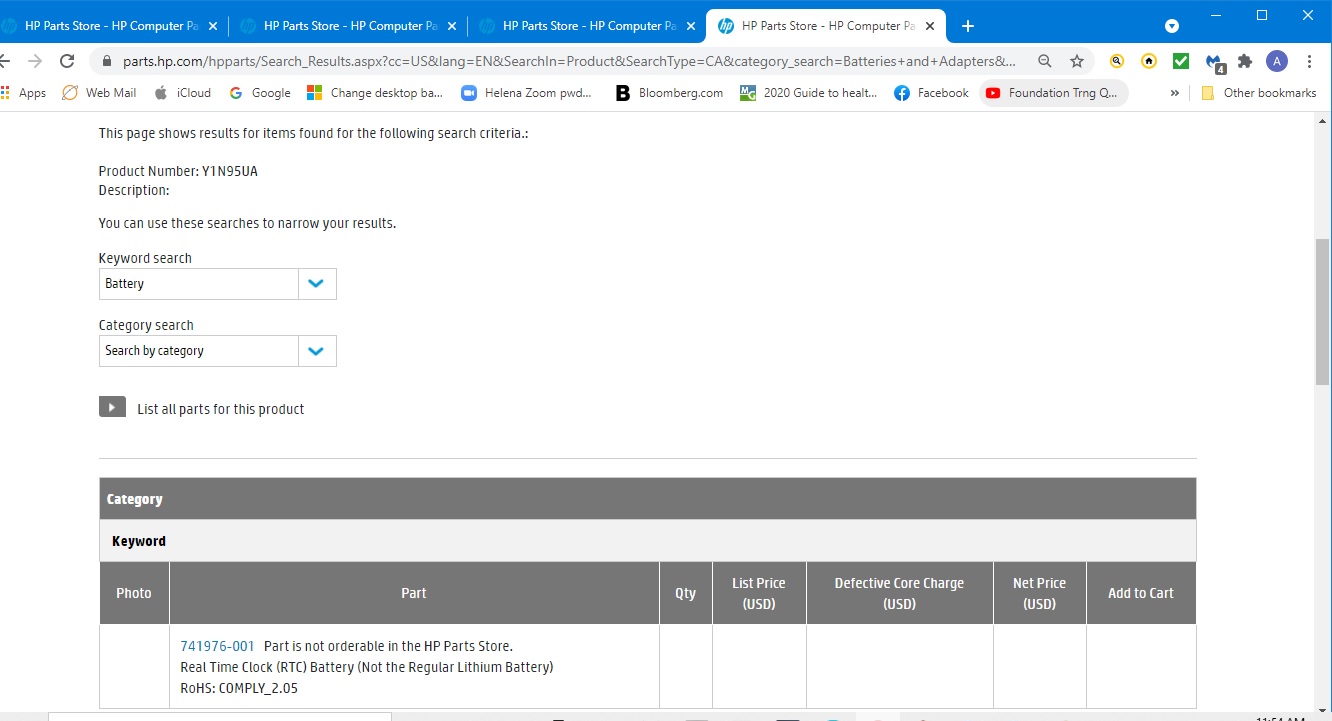1332x721 pixels.
Task: Expand List all parts for this product
Action: click(x=112, y=408)
